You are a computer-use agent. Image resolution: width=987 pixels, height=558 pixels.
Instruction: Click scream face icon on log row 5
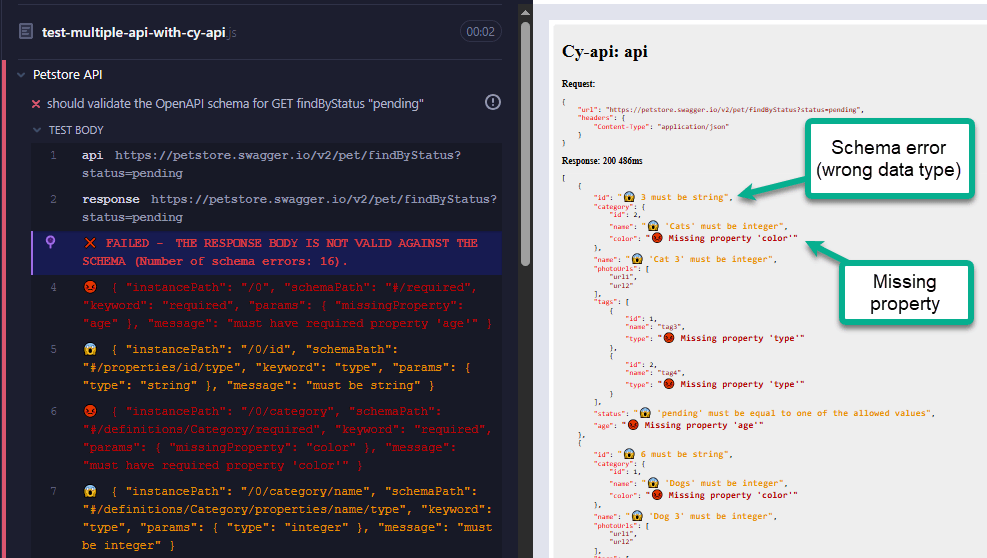click(x=90, y=349)
